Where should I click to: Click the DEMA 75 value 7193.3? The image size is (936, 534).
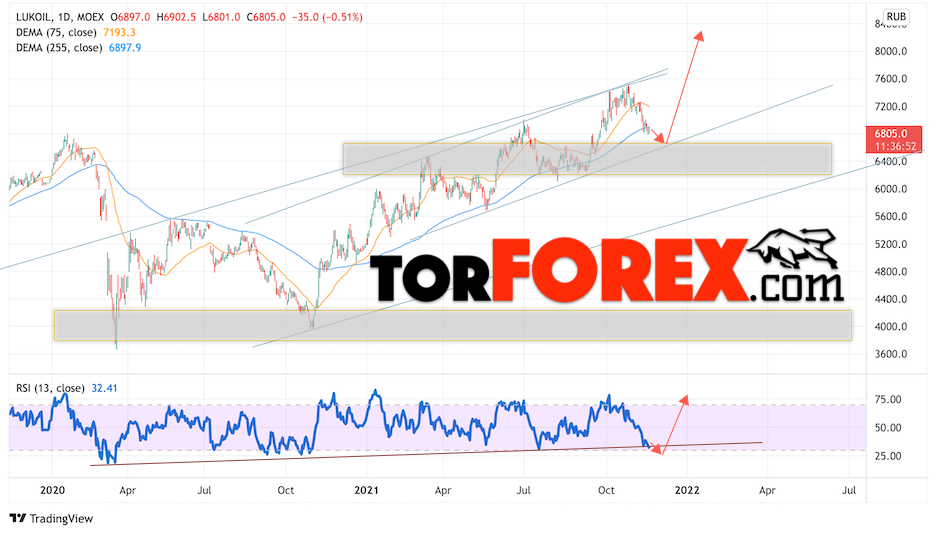click(x=119, y=32)
